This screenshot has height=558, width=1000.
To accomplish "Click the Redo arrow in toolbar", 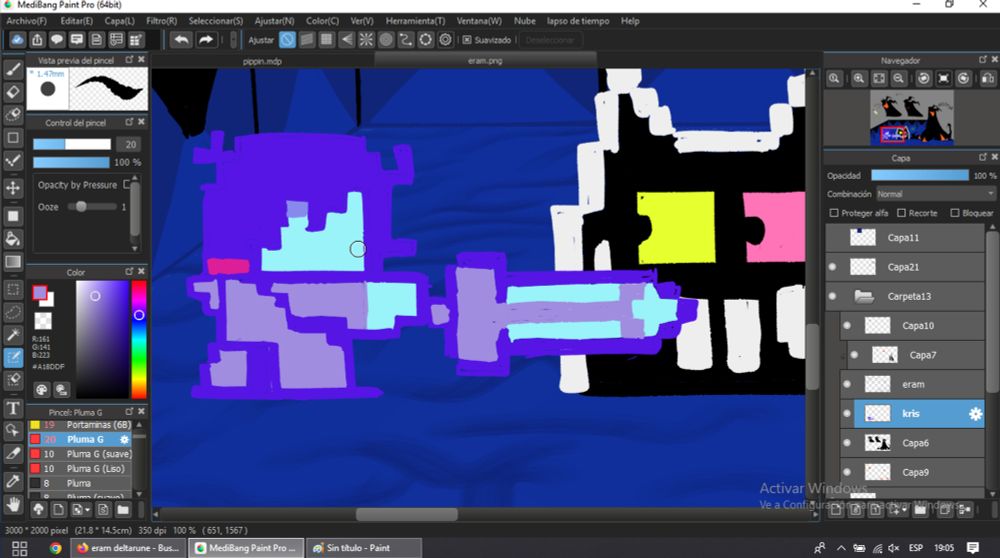I will pos(205,40).
